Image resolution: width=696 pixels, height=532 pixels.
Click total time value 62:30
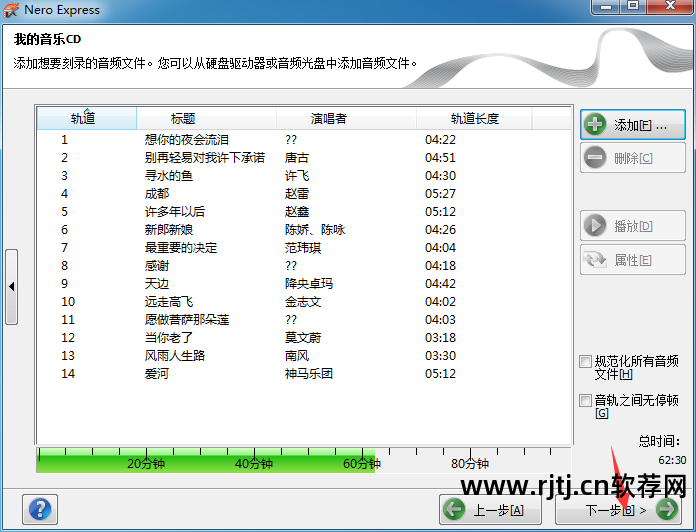coord(672,460)
